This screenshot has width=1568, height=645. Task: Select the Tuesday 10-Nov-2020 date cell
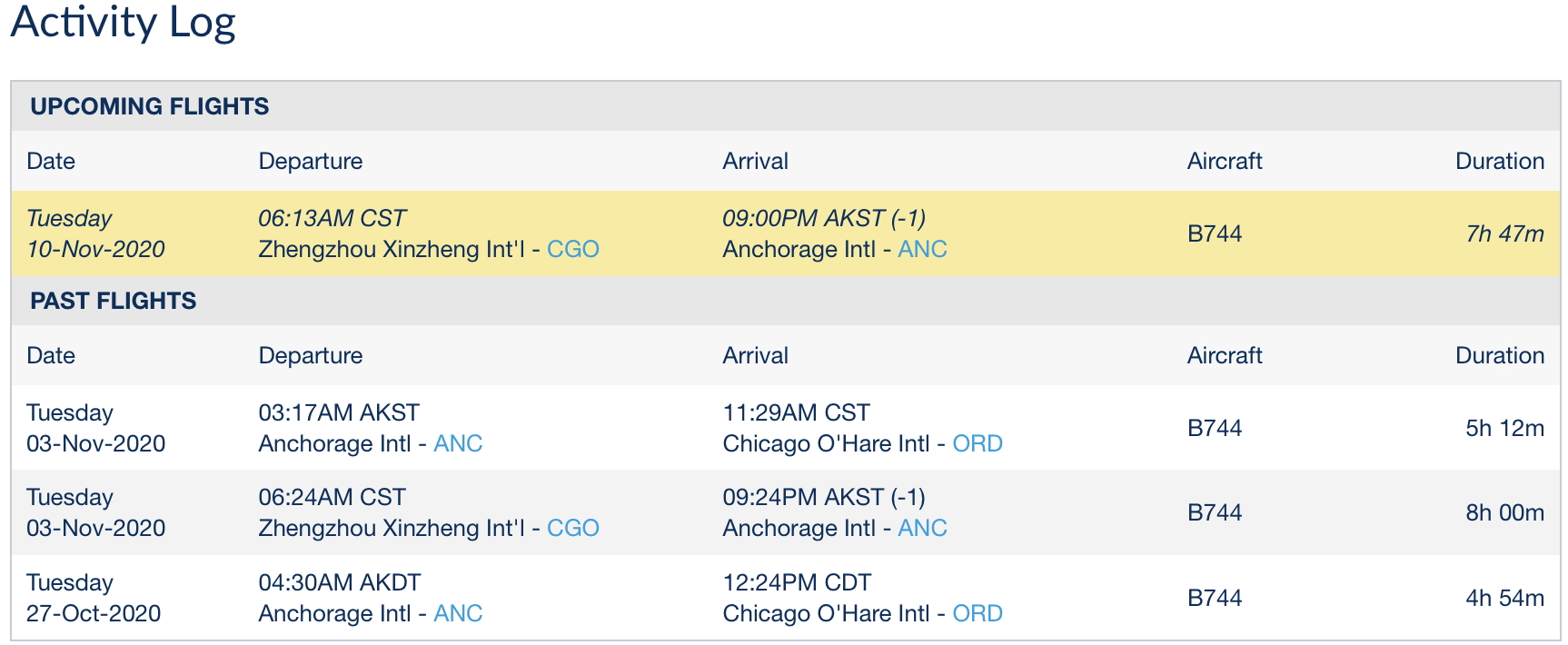click(95, 233)
